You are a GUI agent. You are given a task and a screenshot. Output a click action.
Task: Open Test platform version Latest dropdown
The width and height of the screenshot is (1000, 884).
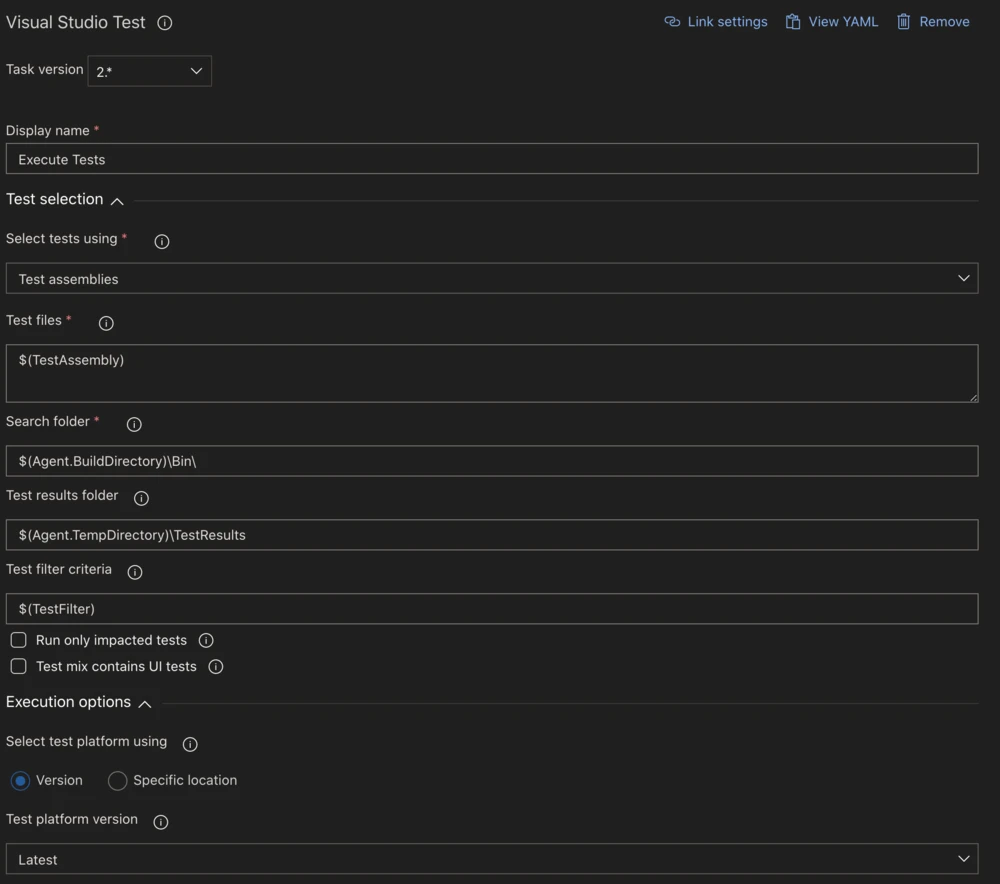(491, 859)
